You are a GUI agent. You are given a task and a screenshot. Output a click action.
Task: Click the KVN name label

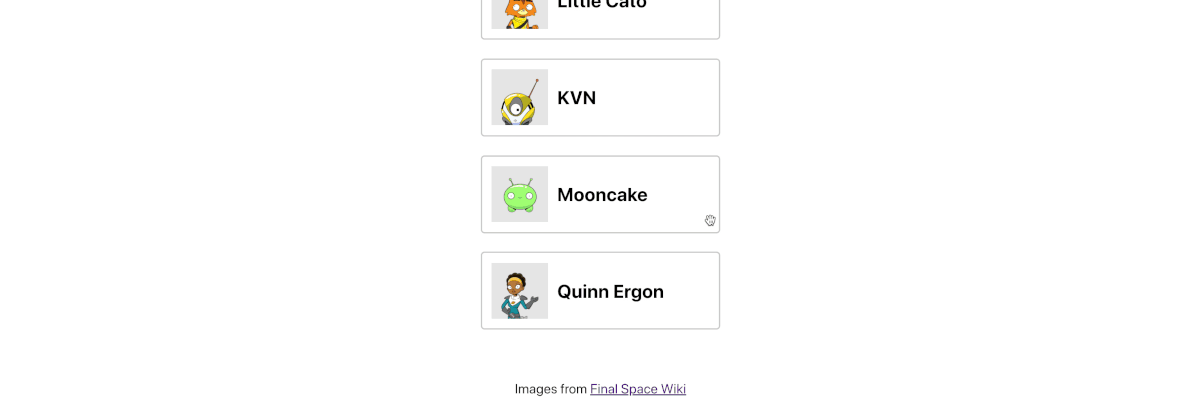[577, 98]
